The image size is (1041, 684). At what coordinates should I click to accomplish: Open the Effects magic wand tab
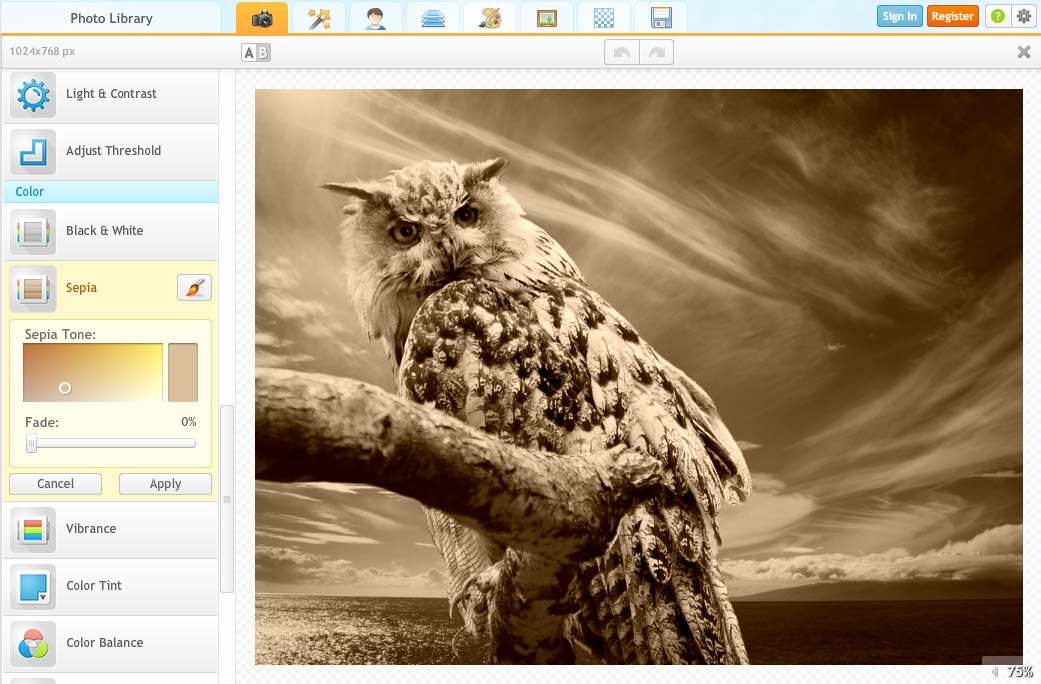[x=319, y=17]
